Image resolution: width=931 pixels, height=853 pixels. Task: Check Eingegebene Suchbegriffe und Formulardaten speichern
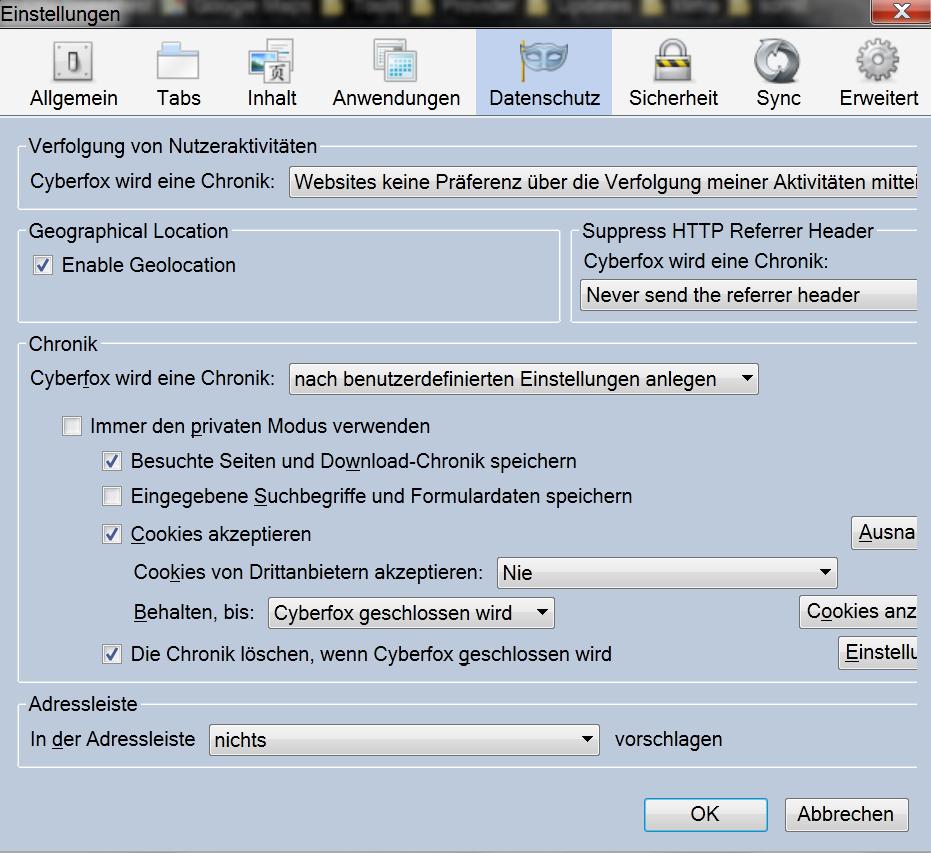pos(112,496)
